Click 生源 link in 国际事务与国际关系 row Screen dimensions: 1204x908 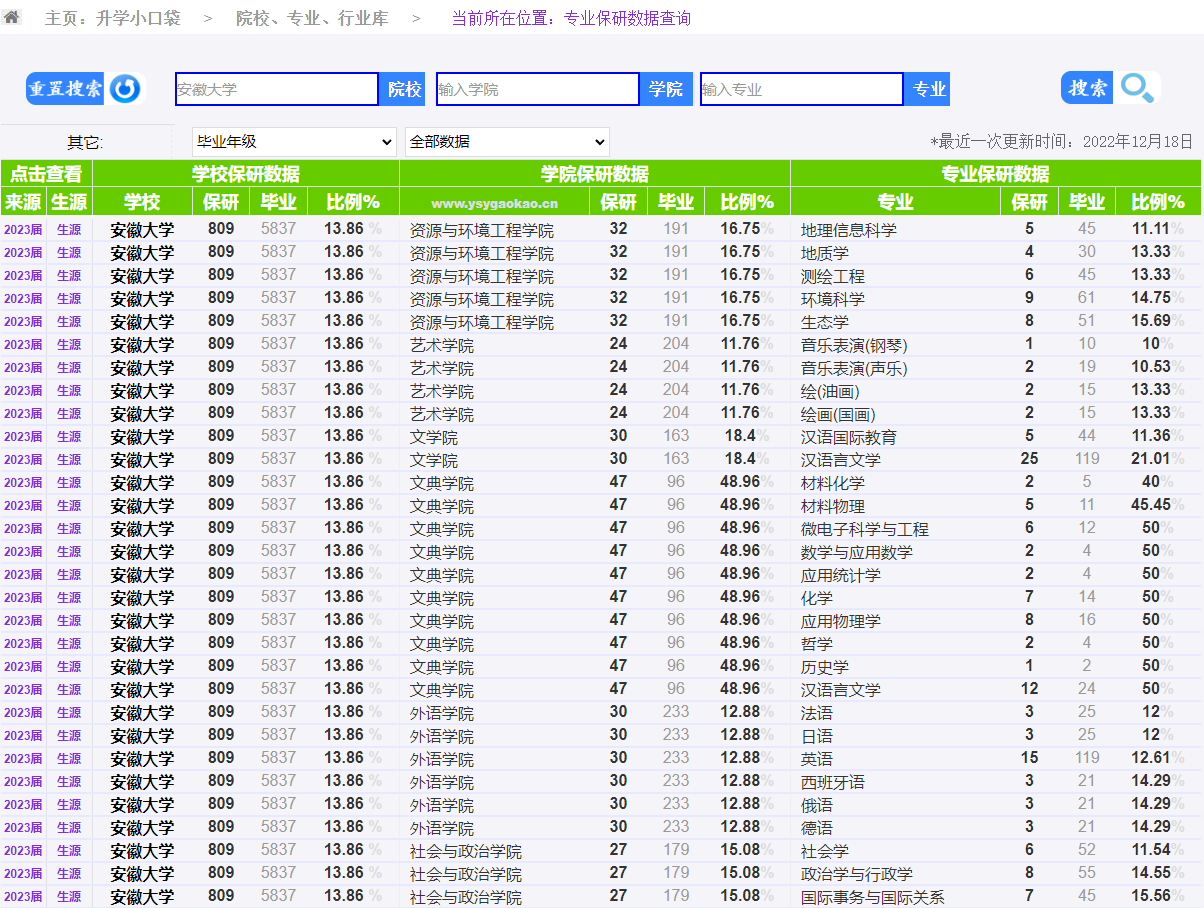click(69, 897)
